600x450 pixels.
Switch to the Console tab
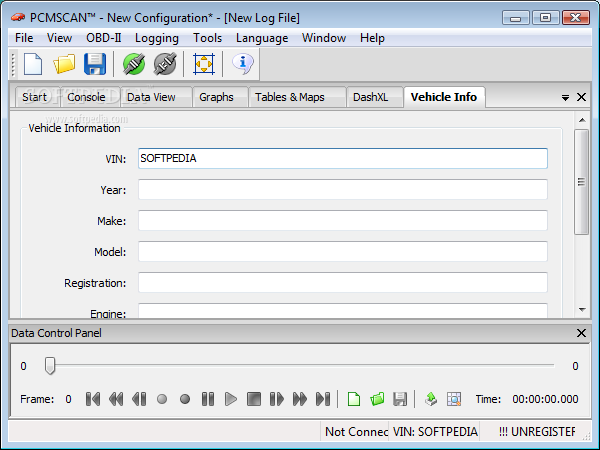86,97
